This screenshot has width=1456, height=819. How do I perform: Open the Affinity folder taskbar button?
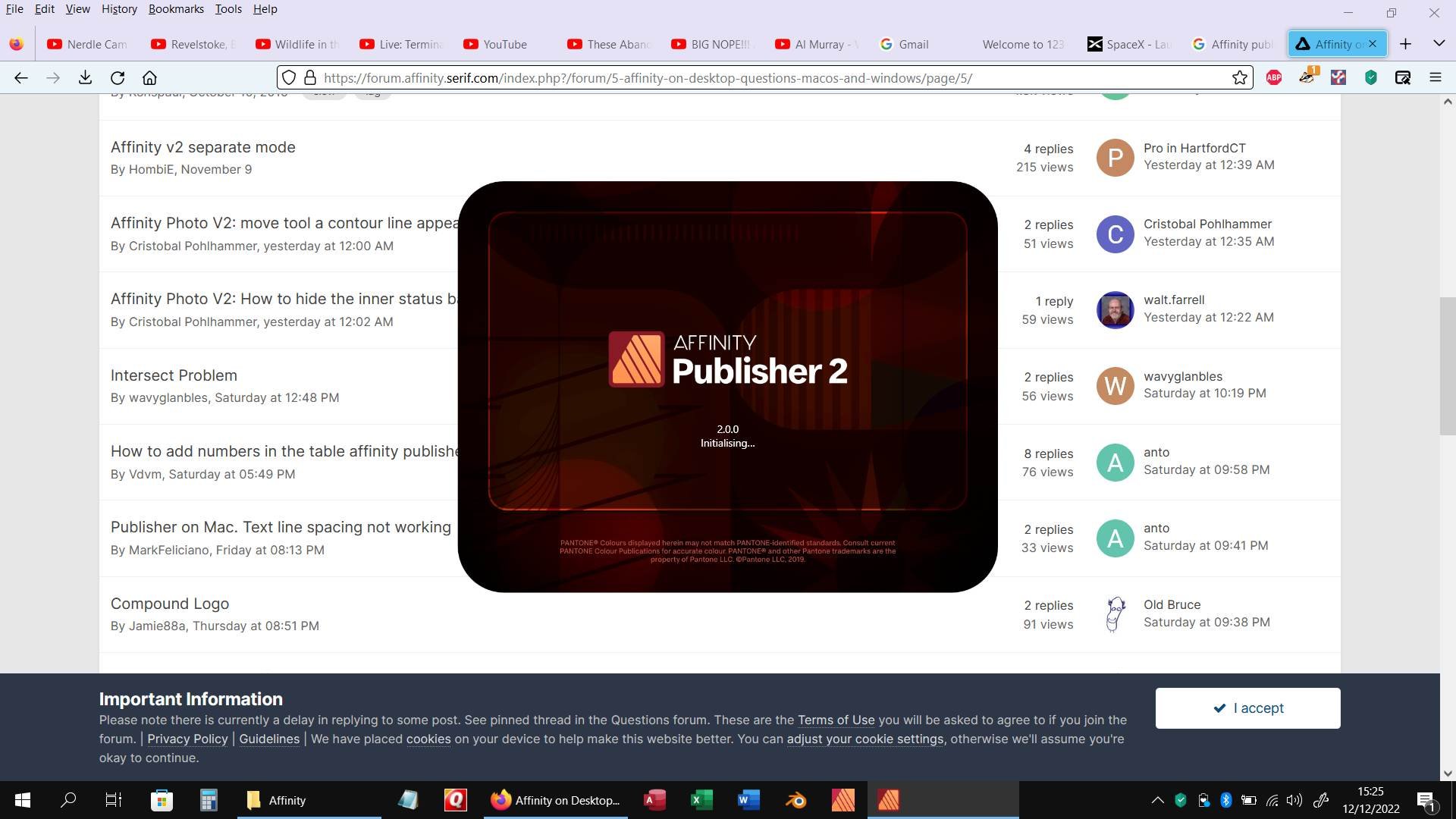pyautogui.click(x=309, y=800)
